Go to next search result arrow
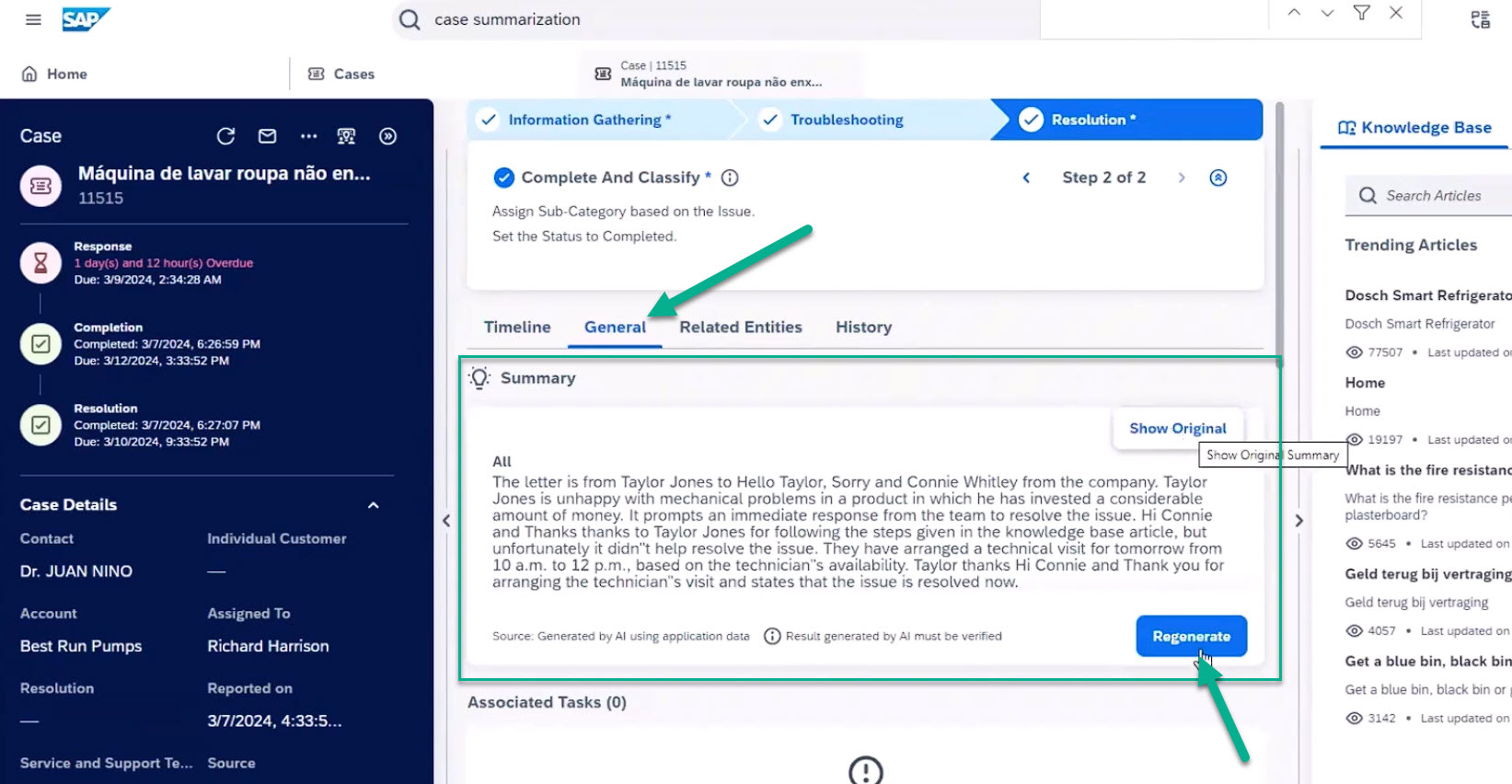 point(1327,13)
